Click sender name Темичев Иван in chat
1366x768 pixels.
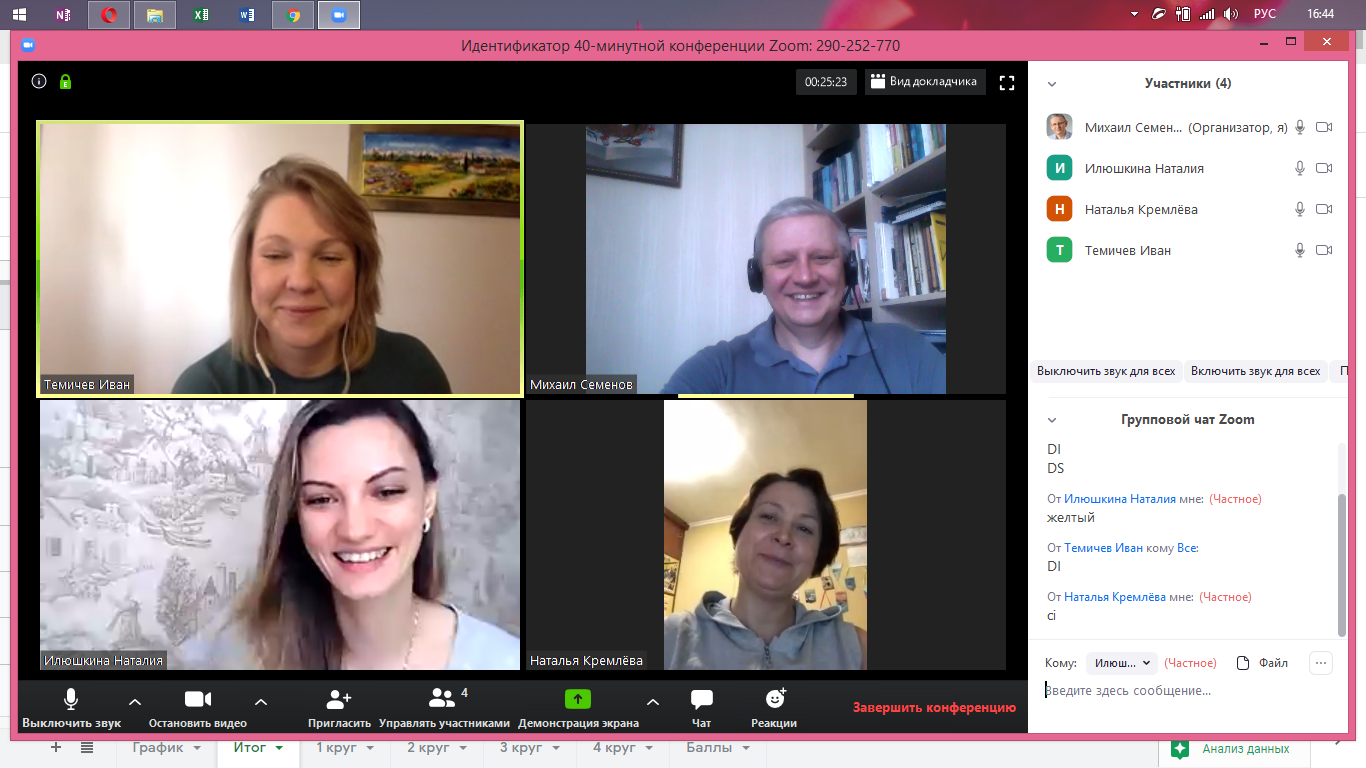(x=1103, y=548)
